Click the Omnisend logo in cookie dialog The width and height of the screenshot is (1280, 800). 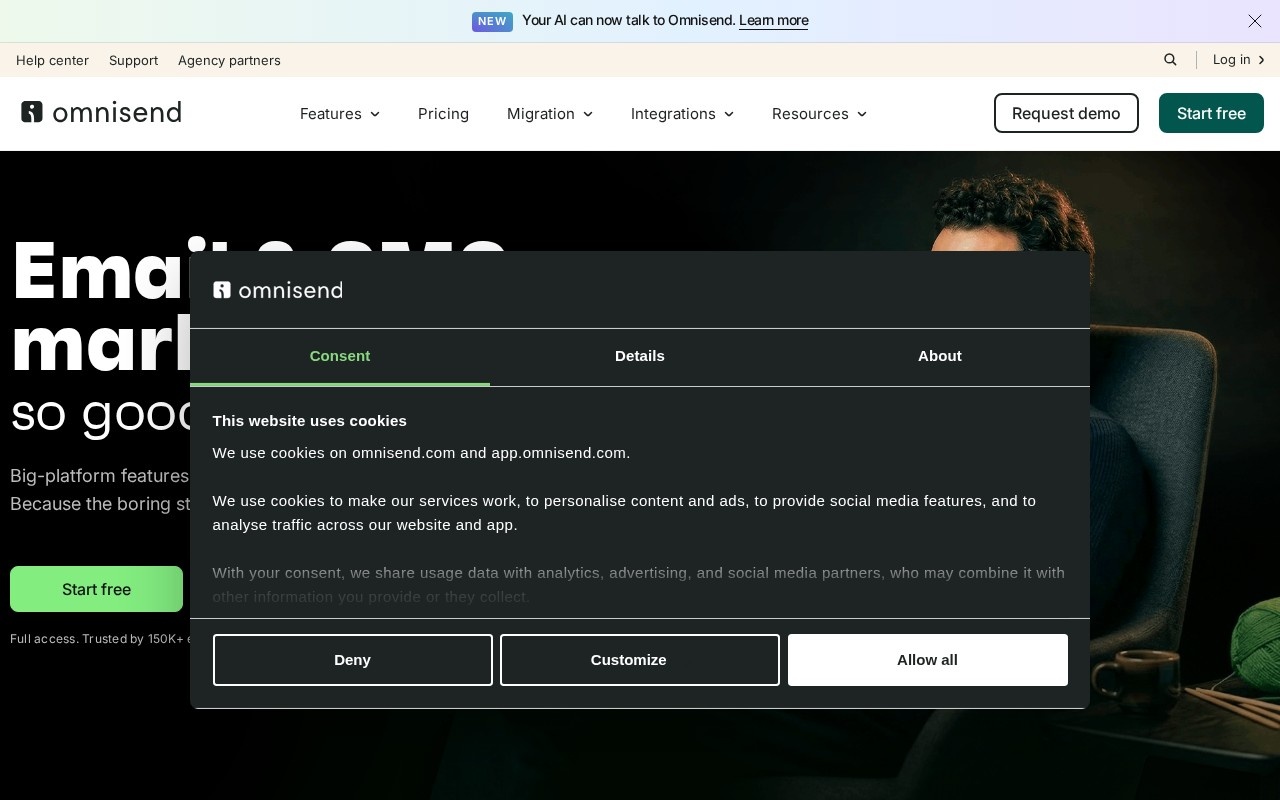pos(278,290)
